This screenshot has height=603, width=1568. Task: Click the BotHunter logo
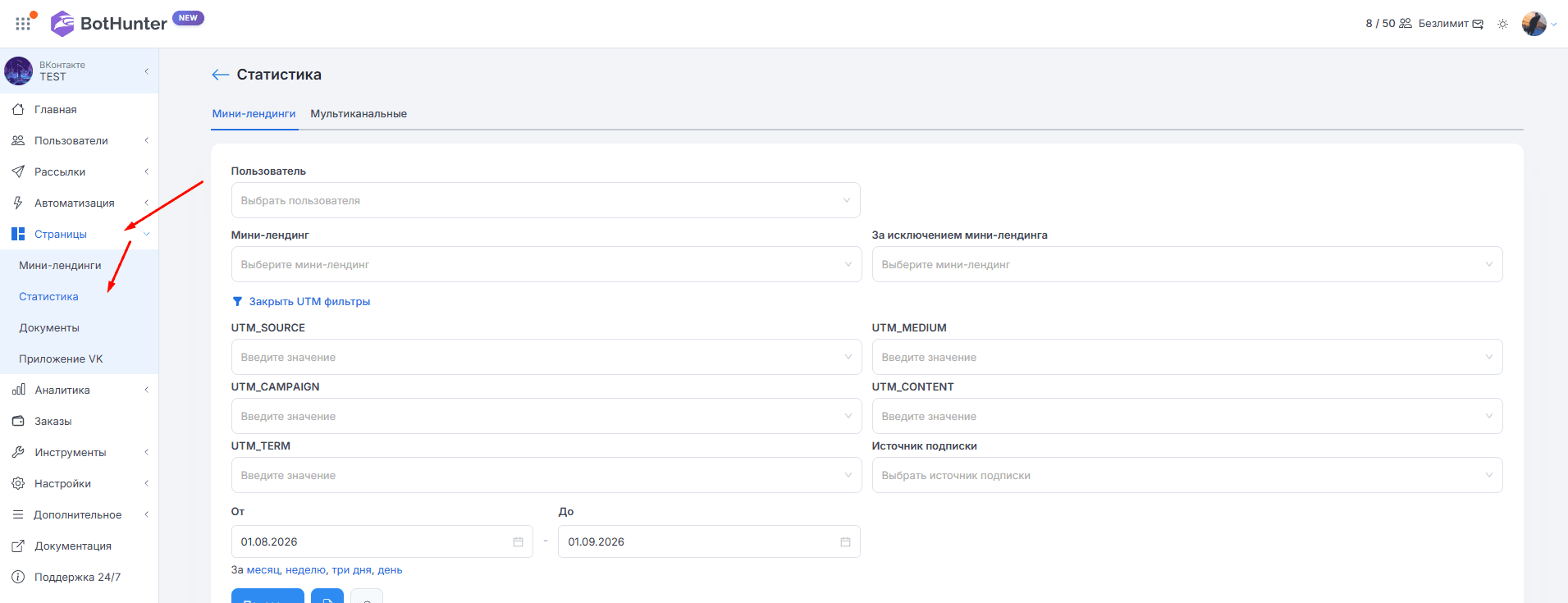point(109,23)
